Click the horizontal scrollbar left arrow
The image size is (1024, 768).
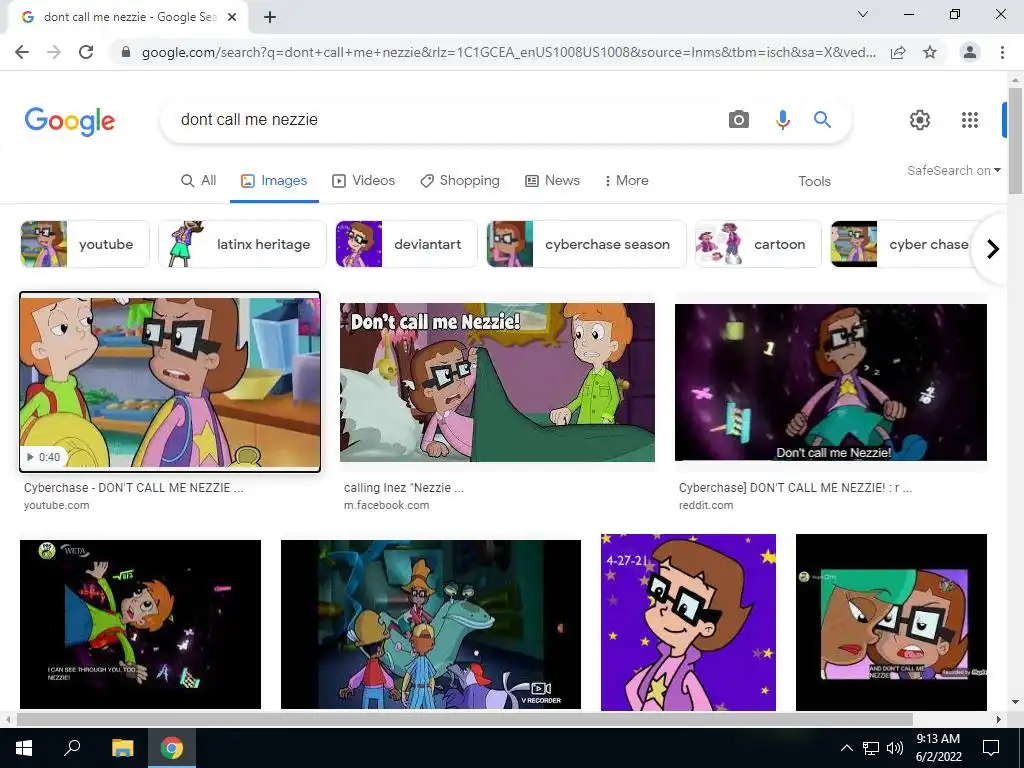point(7,720)
